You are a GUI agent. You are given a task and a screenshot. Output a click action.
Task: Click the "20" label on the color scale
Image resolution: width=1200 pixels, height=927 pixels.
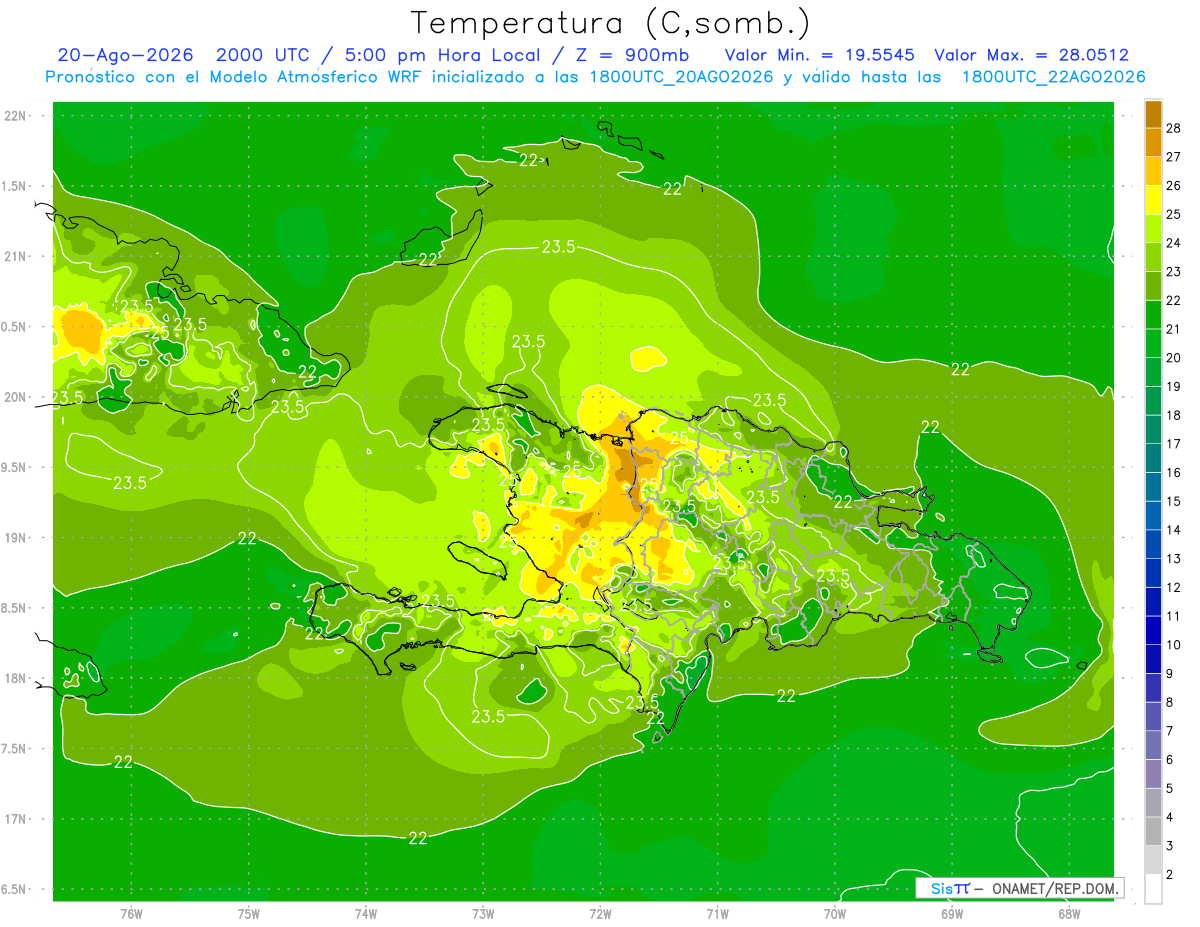coord(1174,357)
